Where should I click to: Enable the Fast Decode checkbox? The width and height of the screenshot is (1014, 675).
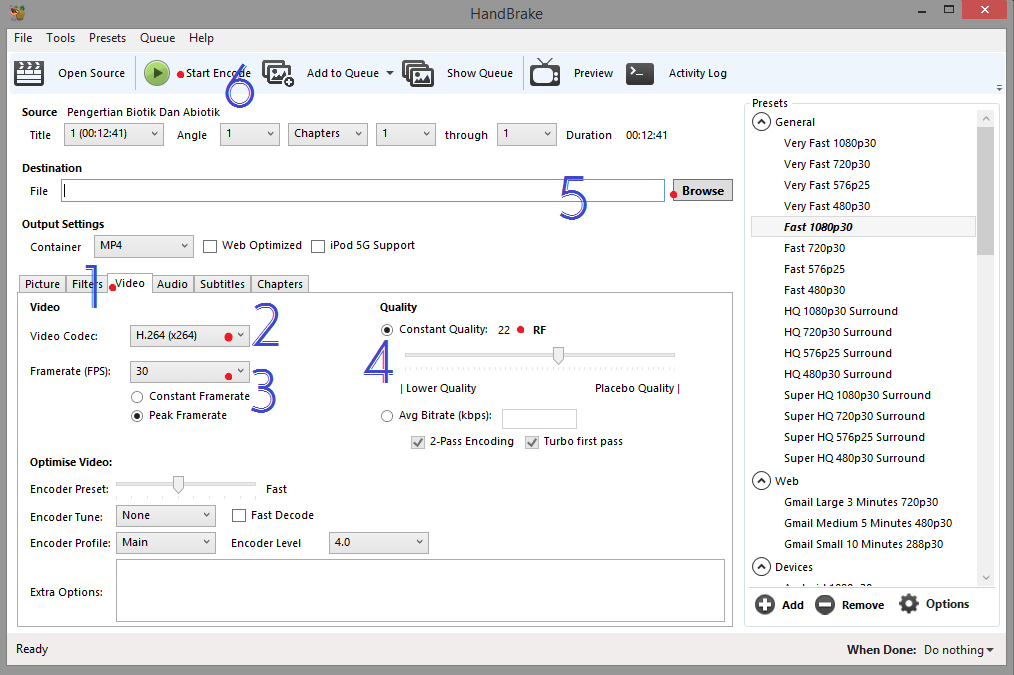239,515
